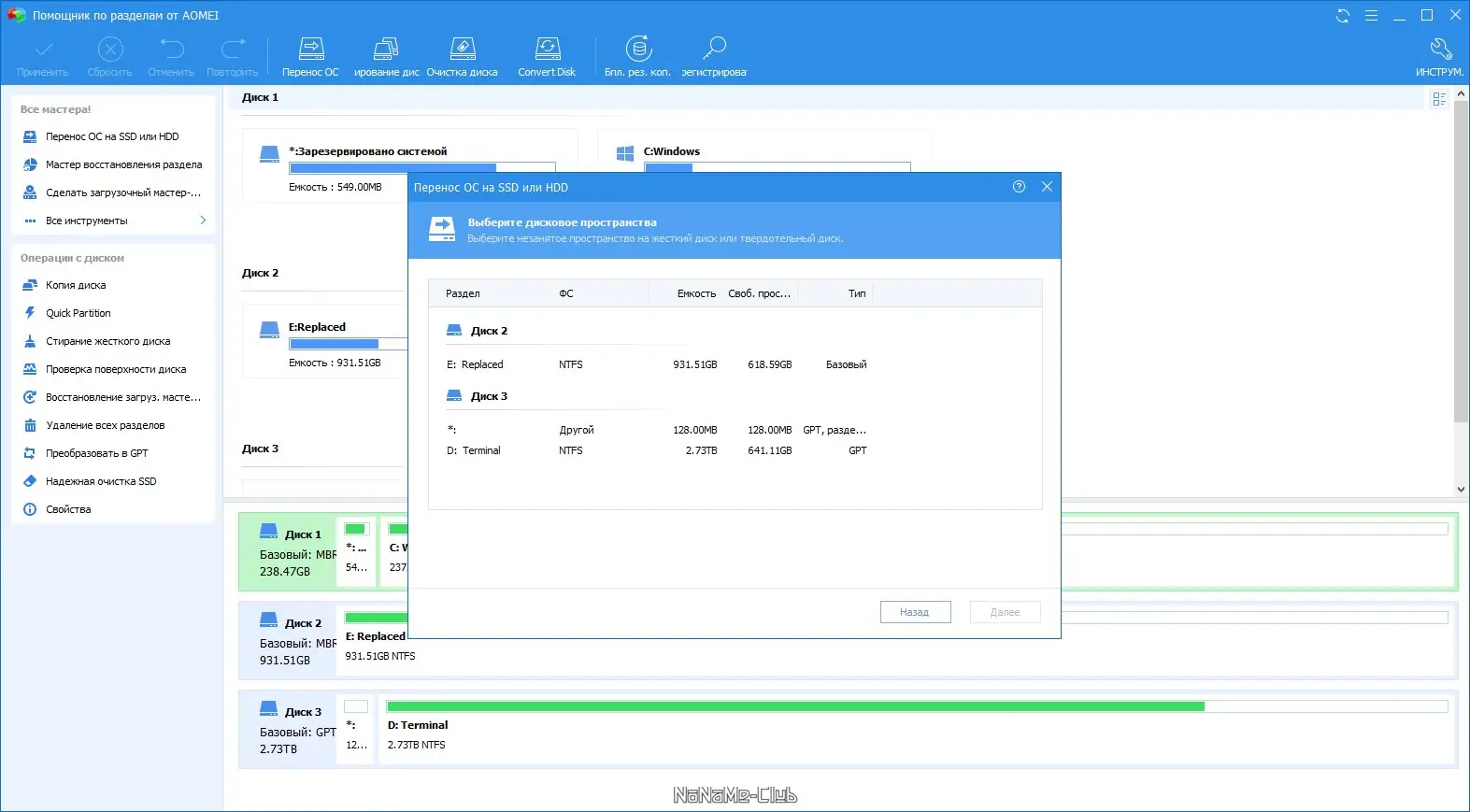Close the Перенос ОС на SSD dialog
This screenshot has width=1470, height=812.
(x=1047, y=187)
